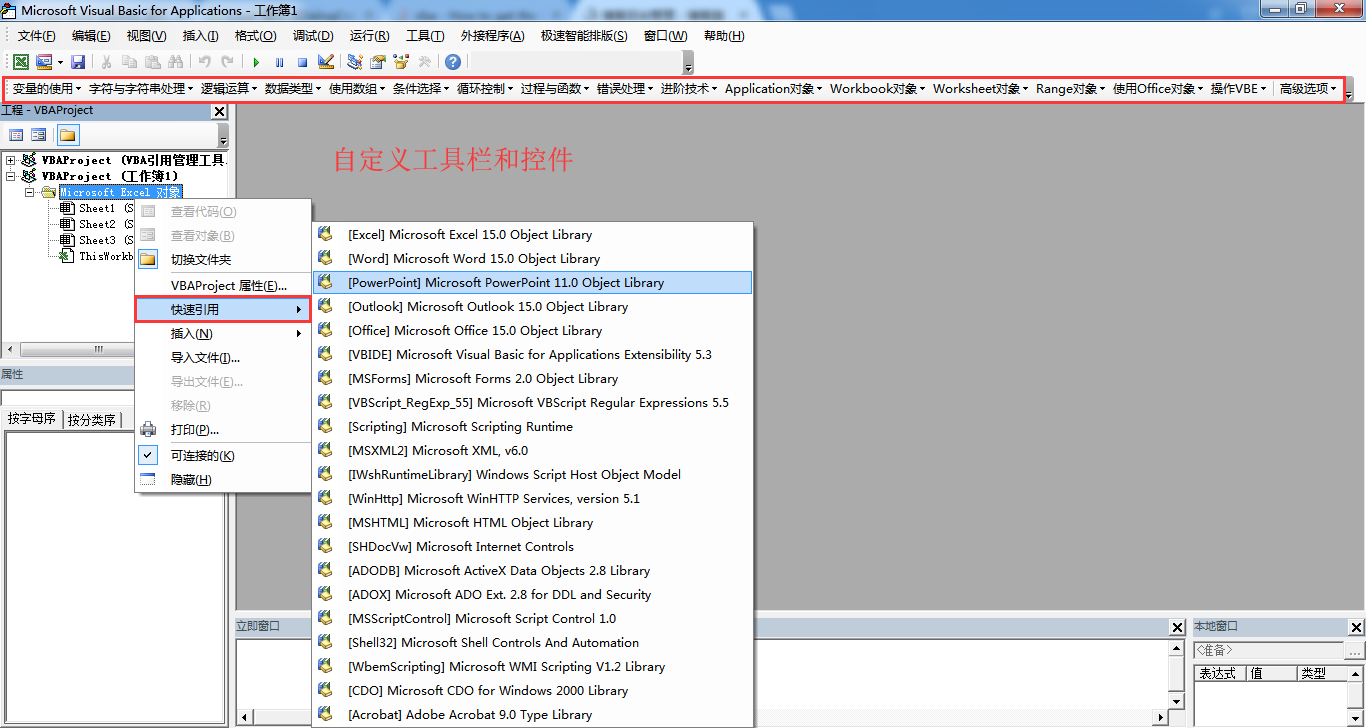Choose 导入文件(I)... from context menu
Screen dimensions: 1366x728
tap(223, 358)
